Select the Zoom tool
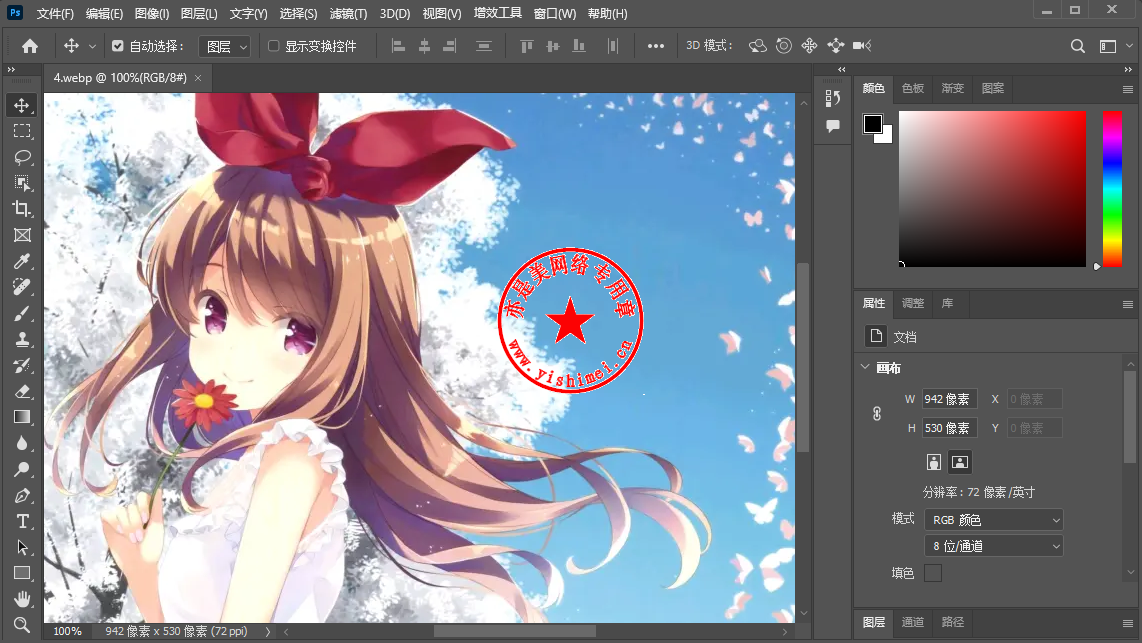Viewport: 1142px width, 643px height. [22, 625]
